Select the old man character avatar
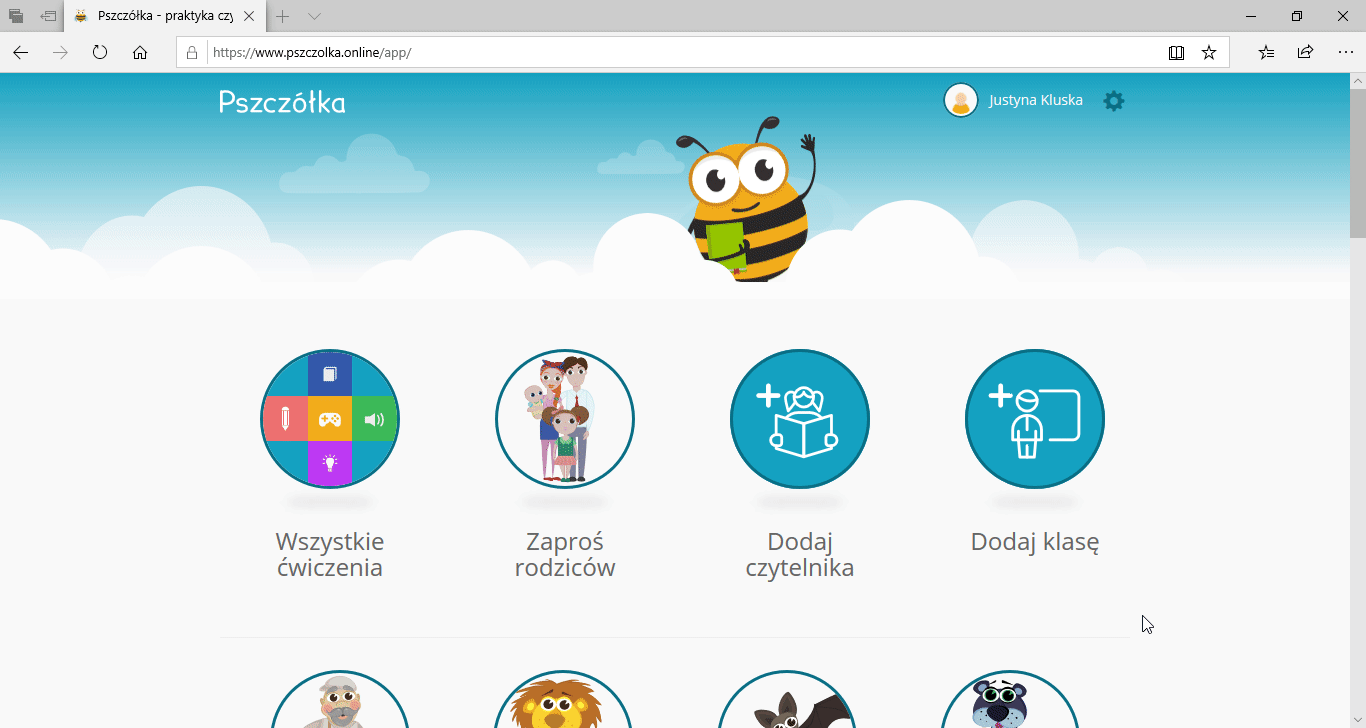This screenshot has height=728, width=1366. coord(340,700)
